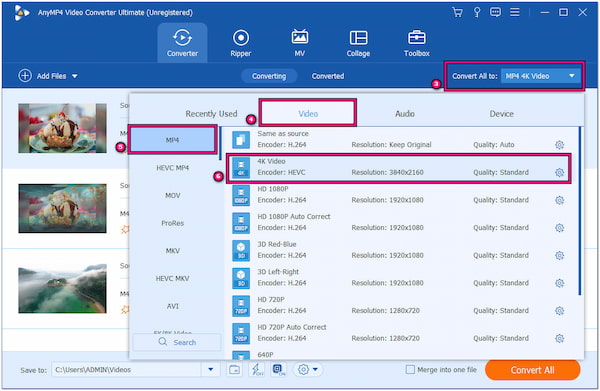
Task: Expand the Save to path dropdown
Action: (x=210, y=370)
